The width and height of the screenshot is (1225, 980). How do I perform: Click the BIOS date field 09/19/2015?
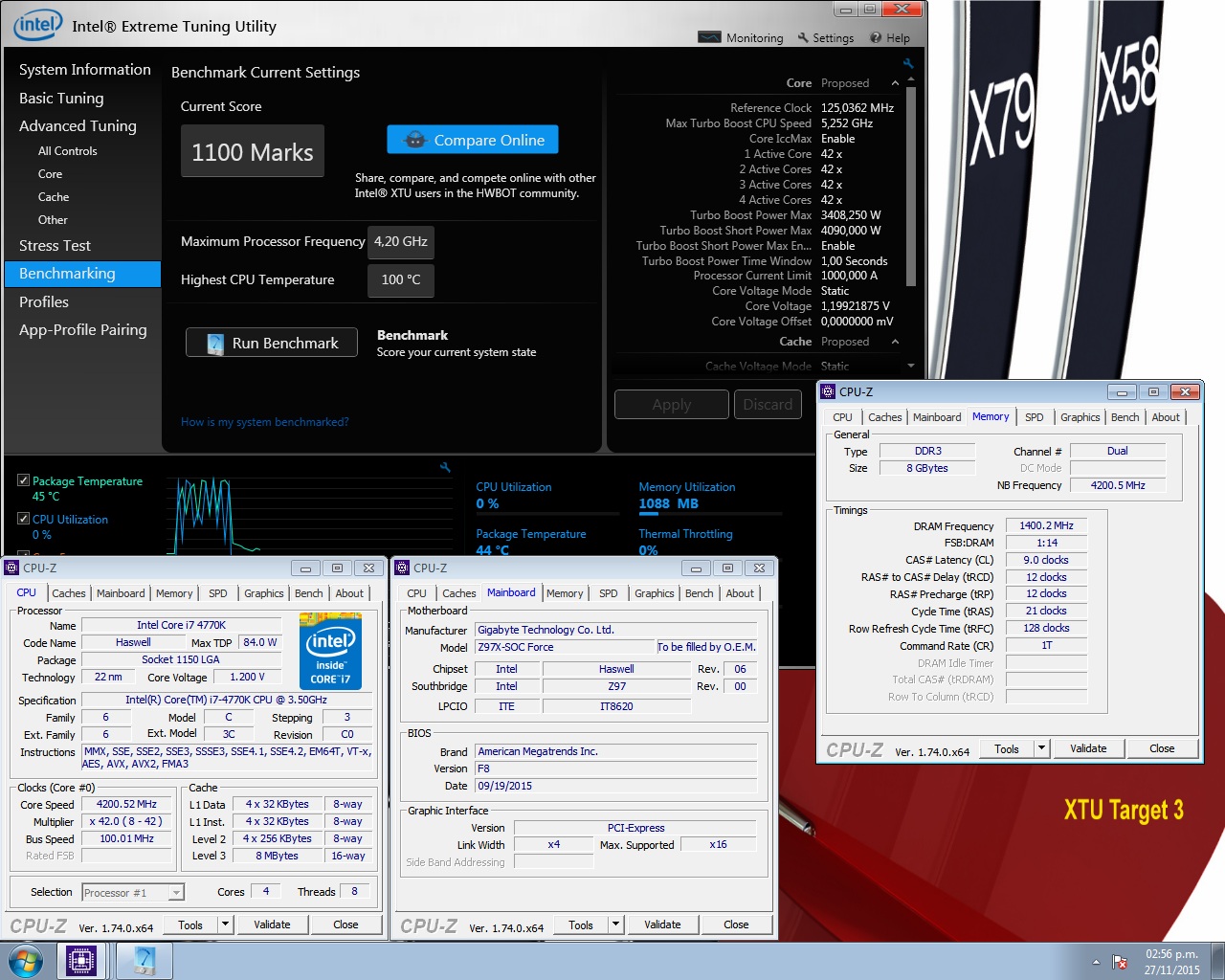615,786
